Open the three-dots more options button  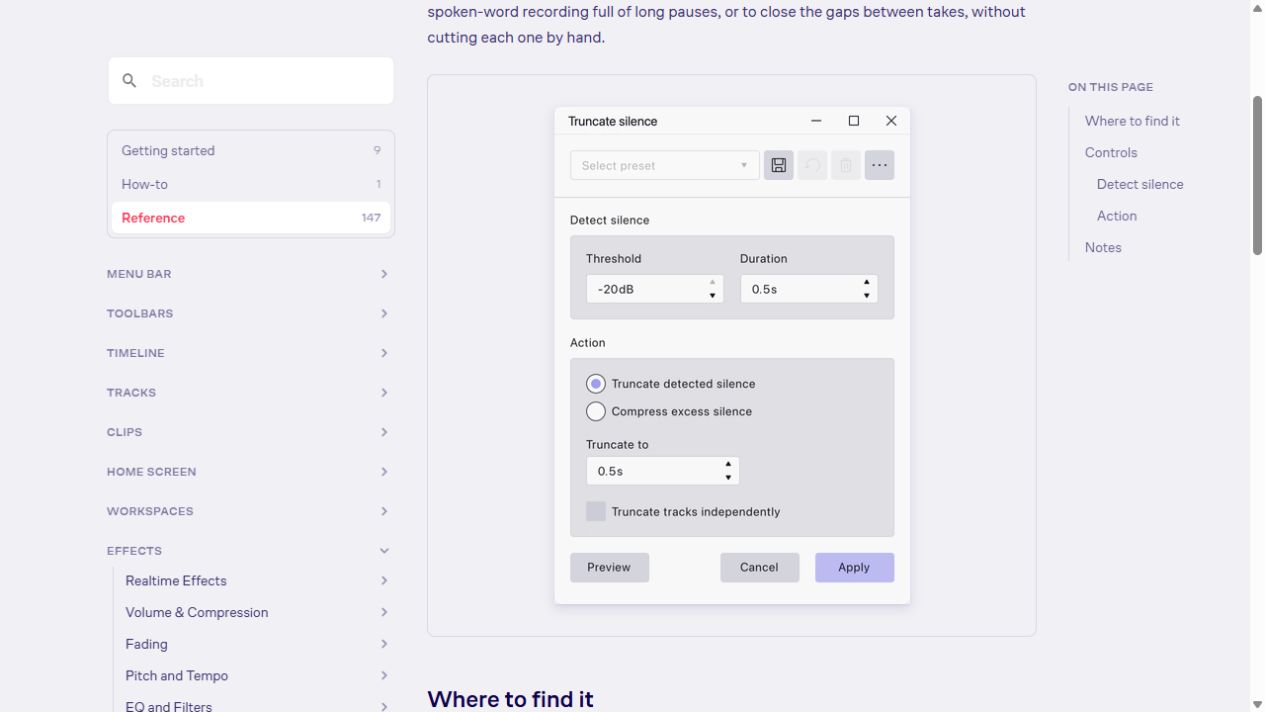[879, 165]
